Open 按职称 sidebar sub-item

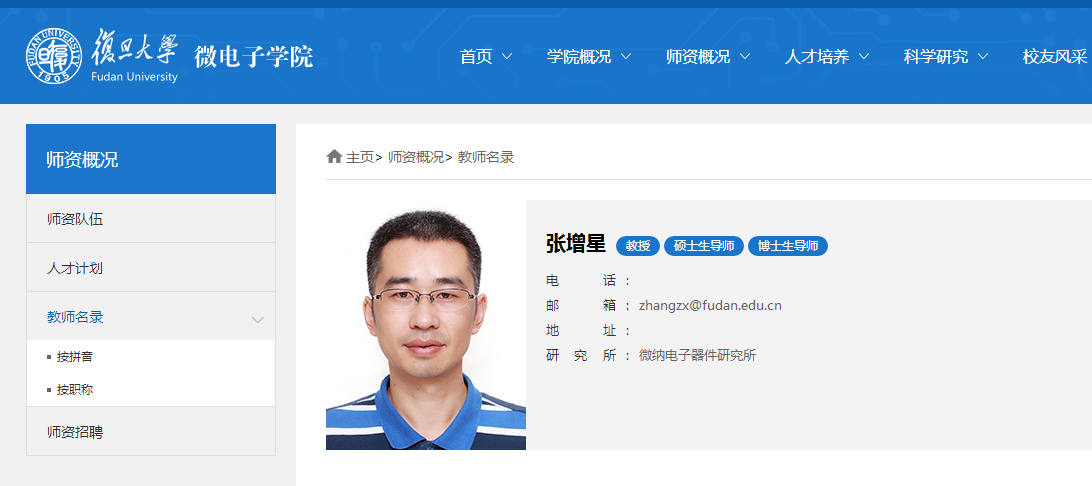[75, 389]
